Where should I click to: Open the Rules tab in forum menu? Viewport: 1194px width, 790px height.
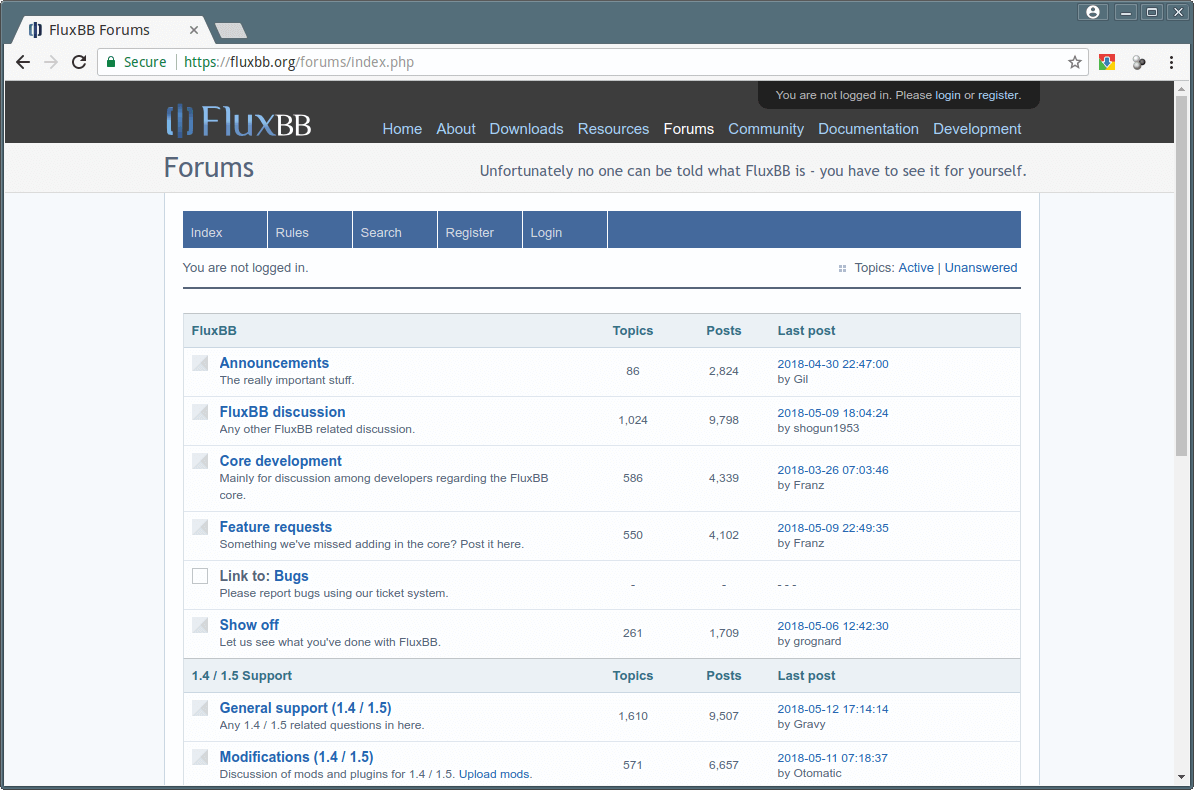click(292, 232)
